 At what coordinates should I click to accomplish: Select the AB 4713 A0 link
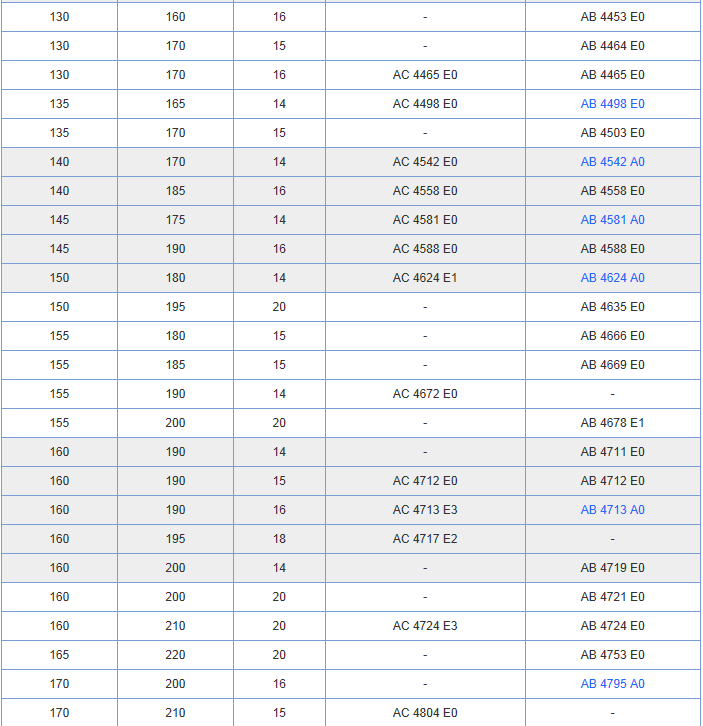click(x=612, y=510)
